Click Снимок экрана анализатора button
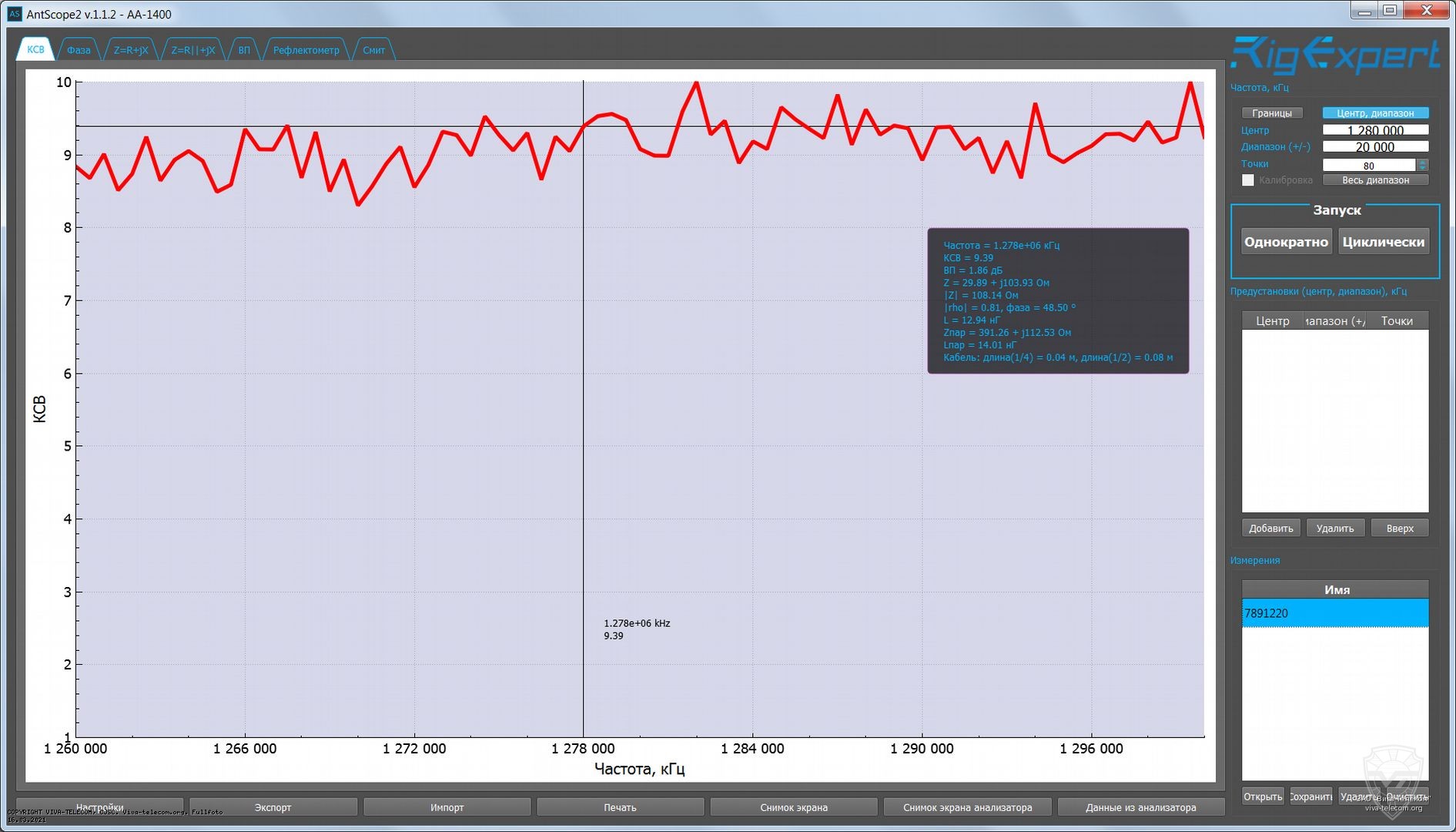 pos(967,807)
